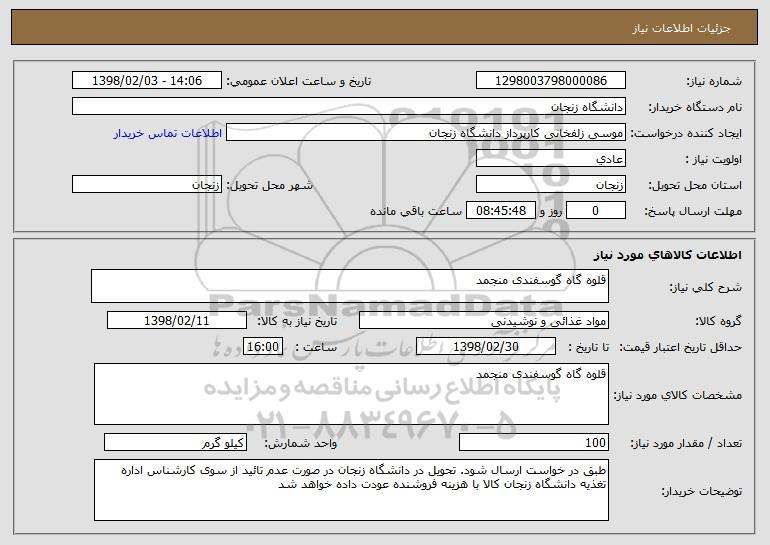Click the request creator field 'موسی زلفخانی'
770x545 pixels.
tap(426, 133)
